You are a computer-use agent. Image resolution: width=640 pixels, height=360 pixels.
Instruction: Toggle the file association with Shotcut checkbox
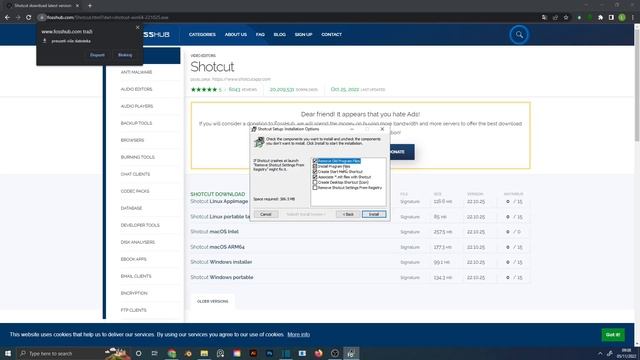tap(315, 177)
